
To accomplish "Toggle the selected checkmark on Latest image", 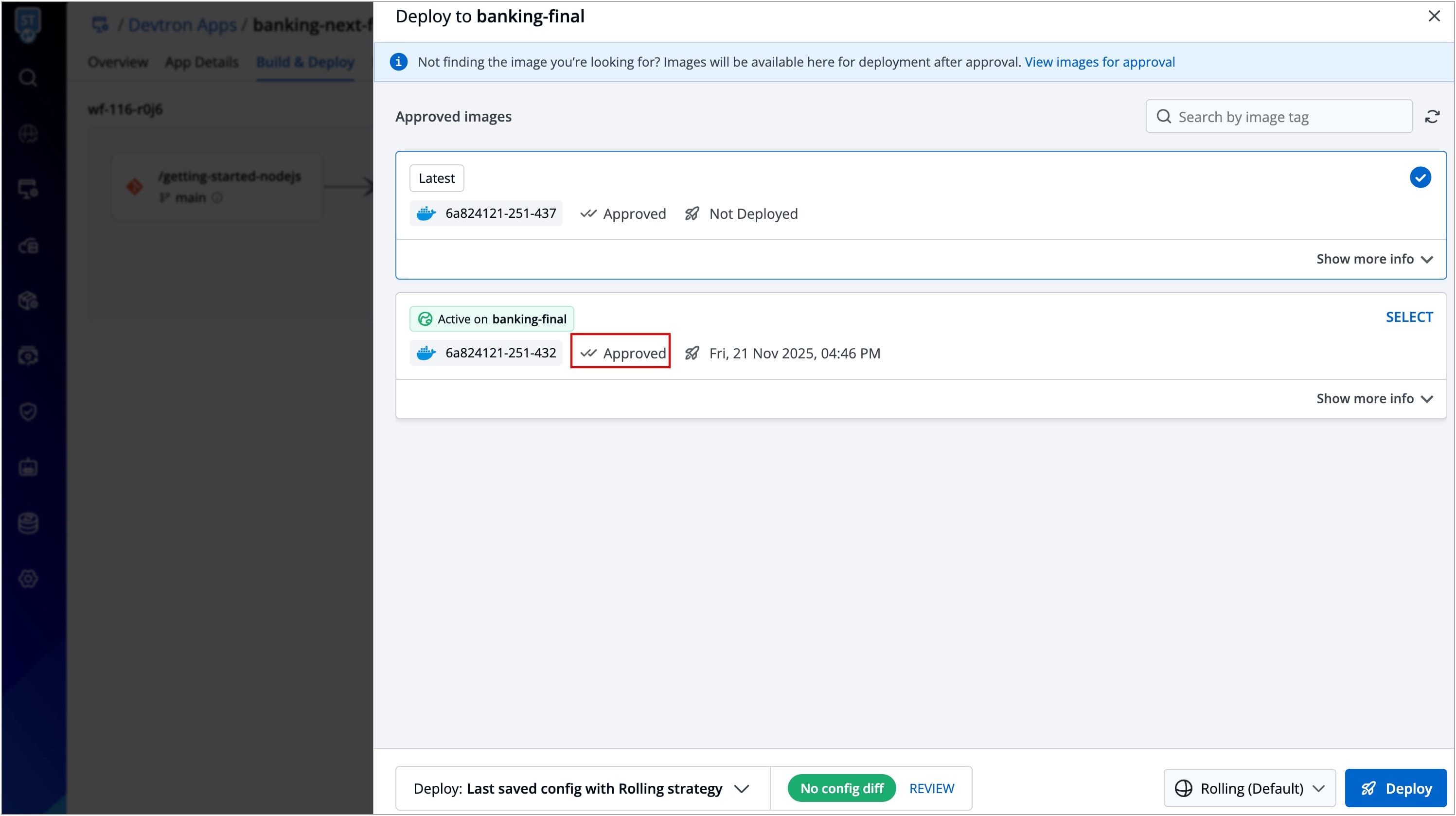I will (1420, 177).
